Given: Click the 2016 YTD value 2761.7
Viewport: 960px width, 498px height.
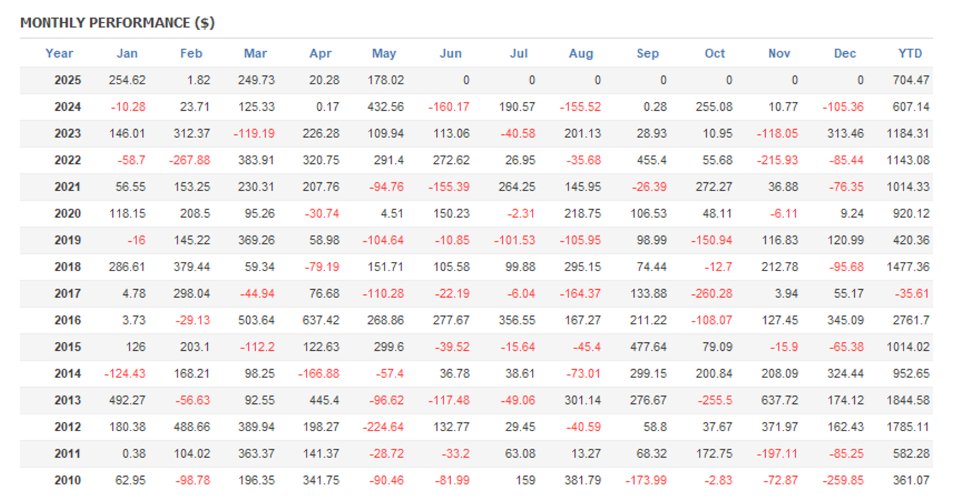Looking at the screenshot, I should pos(910,320).
